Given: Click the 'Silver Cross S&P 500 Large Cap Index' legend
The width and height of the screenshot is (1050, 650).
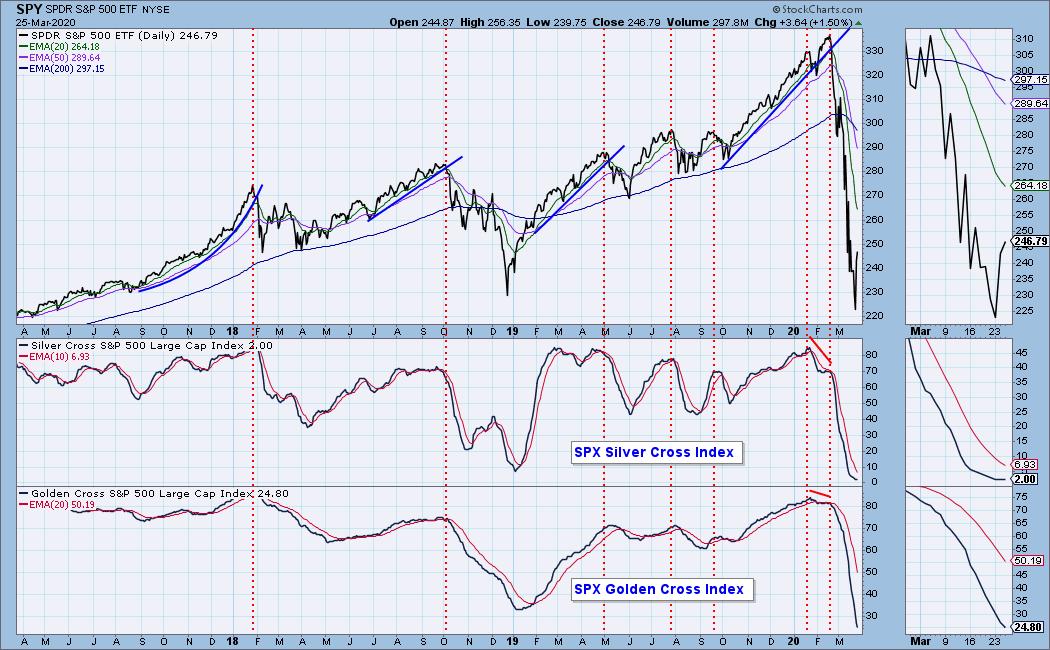Looking at the screenshot, I should (145, 345).
